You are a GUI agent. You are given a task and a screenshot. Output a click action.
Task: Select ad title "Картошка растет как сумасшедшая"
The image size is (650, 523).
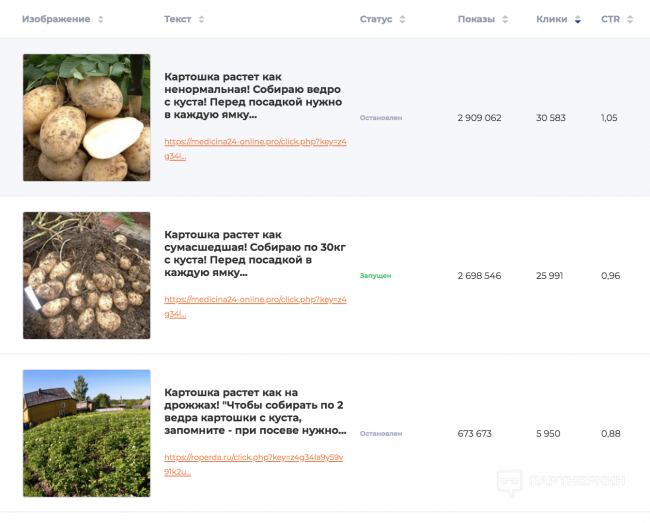coord(254,253)
